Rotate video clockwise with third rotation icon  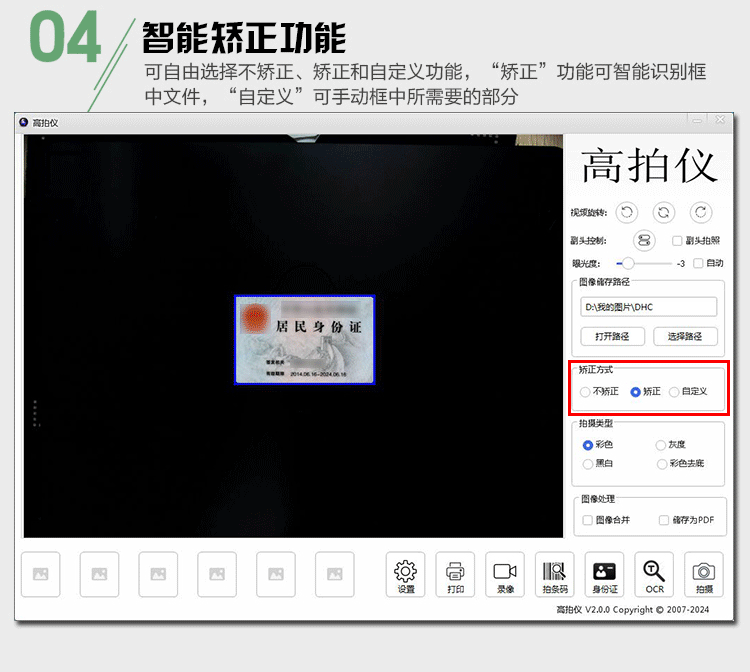[702, 212]
